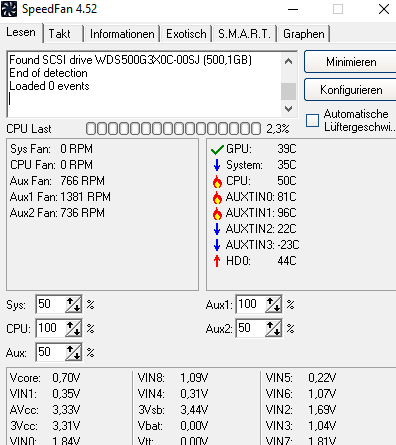Image resolution: width=396 pixels, height=445 pixels.
Task: Select the 'Aux1 Fan: 1381 RPM' reading
Action: pos(60,197)
